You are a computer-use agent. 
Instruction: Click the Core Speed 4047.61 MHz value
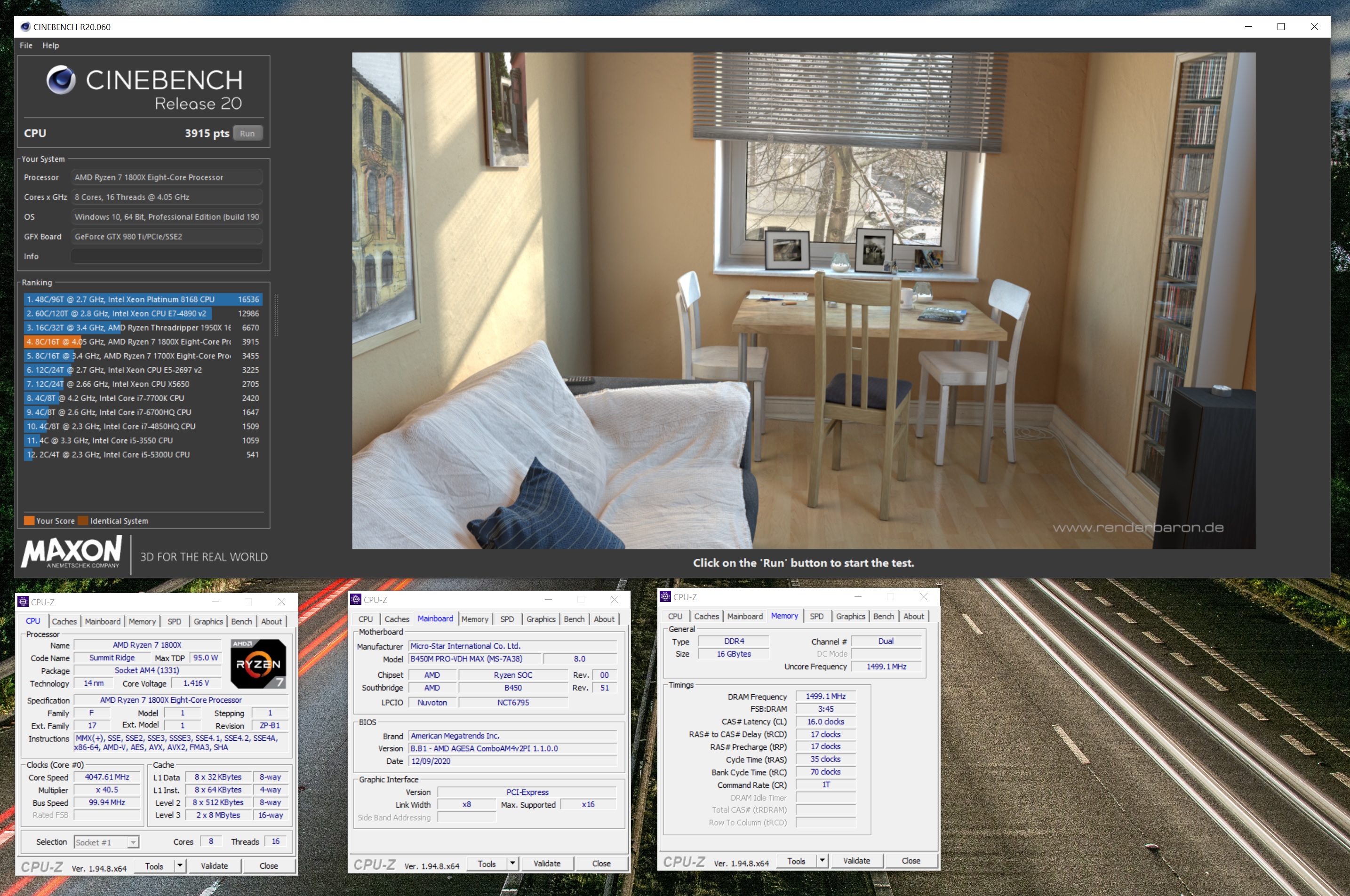(x=107, y=777)
